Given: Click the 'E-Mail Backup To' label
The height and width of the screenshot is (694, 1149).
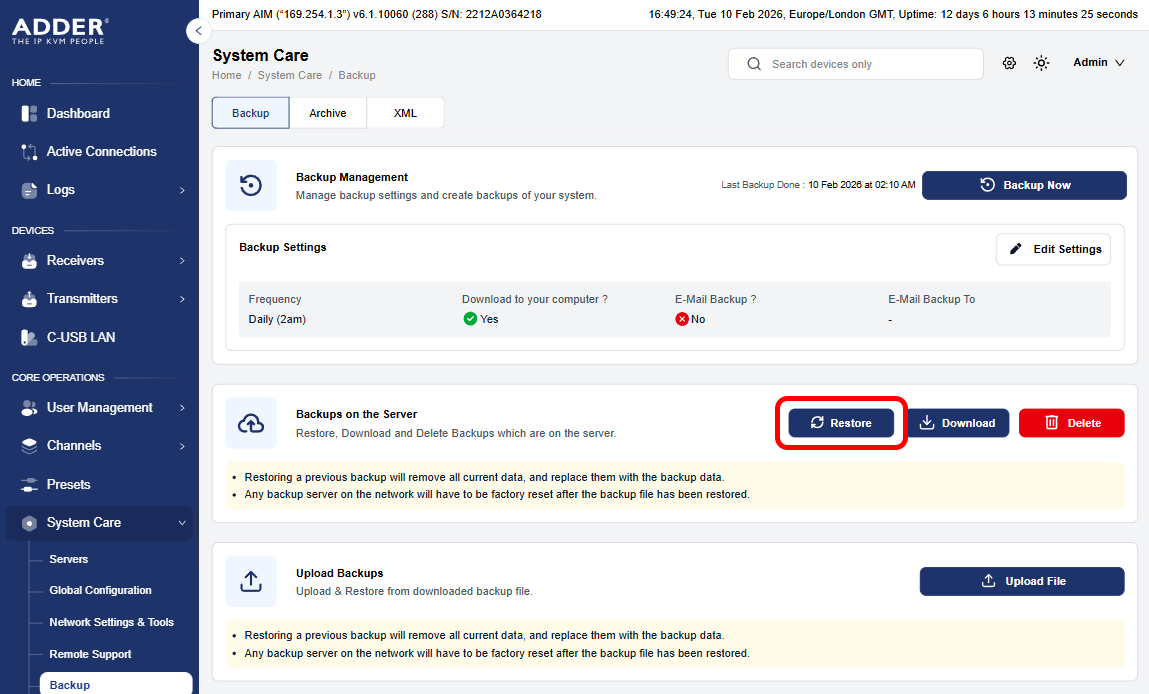Looking at the screenshot, I should click(931, 299).
